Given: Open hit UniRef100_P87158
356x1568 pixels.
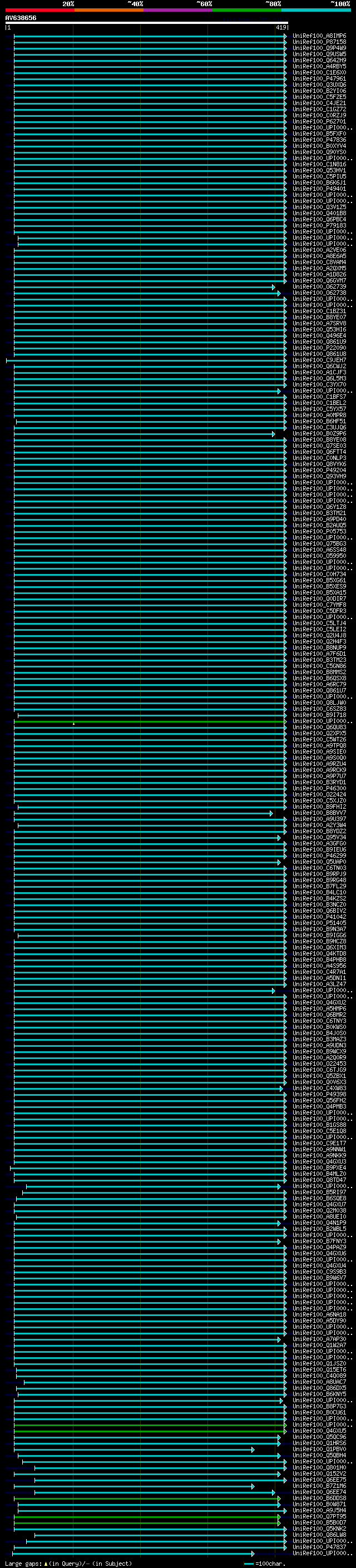Looking at the screenshot, I should click(319, 42).
